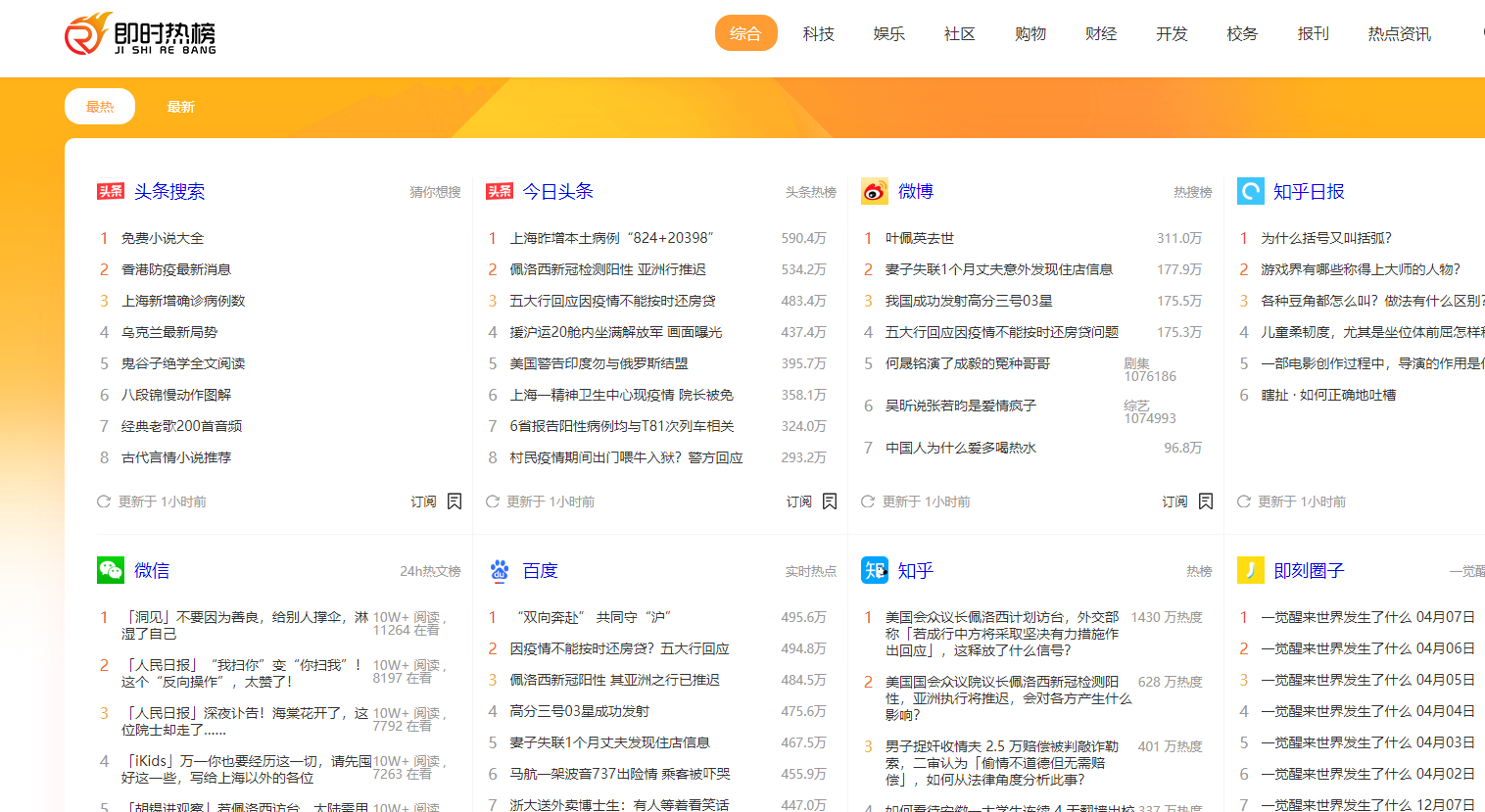Open the 校务 category
The width and height of the screenshot is (1485, 812).
[1242, 33]
